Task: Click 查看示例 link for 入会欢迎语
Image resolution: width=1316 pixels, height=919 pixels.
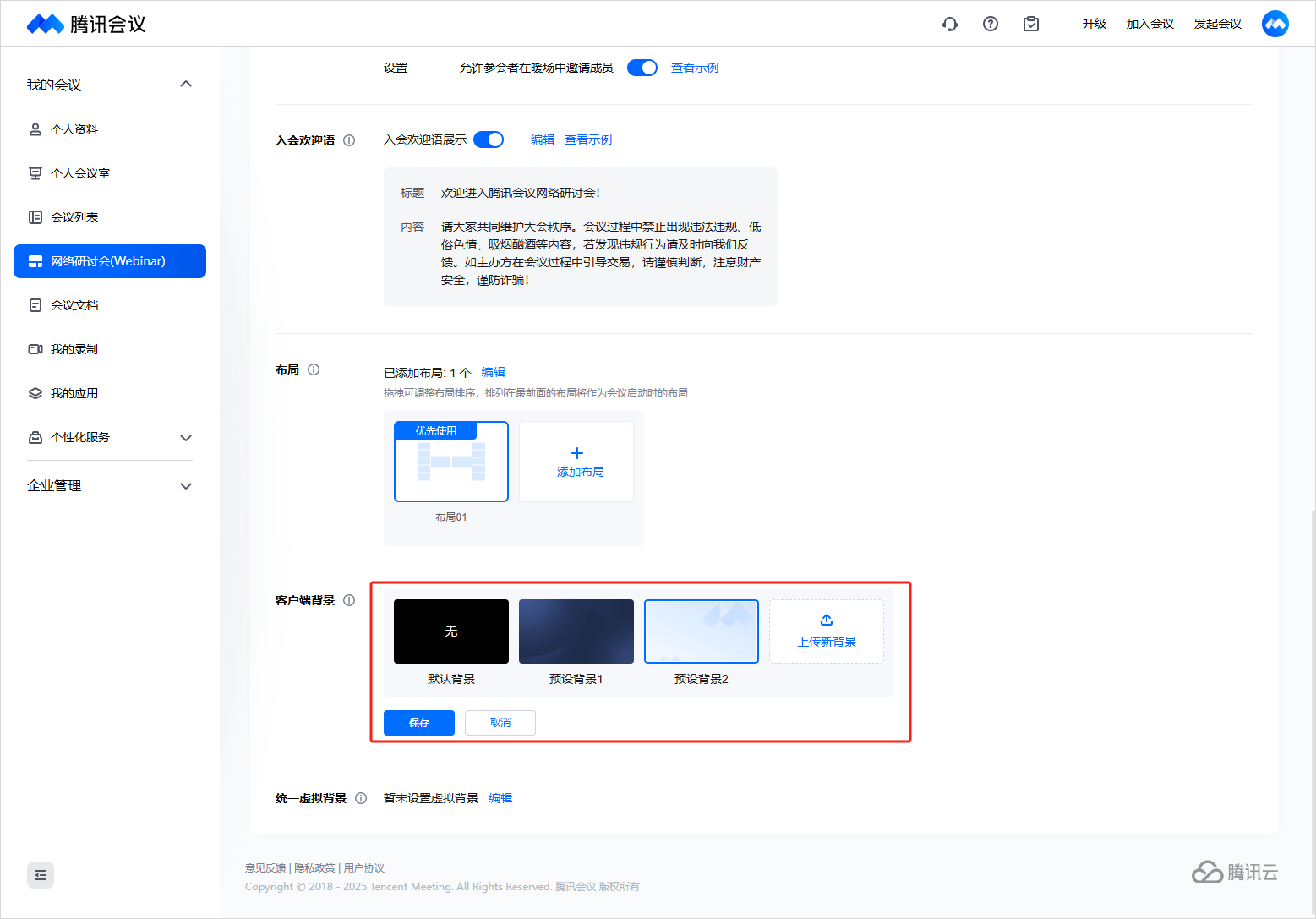Action: (588, 139)
